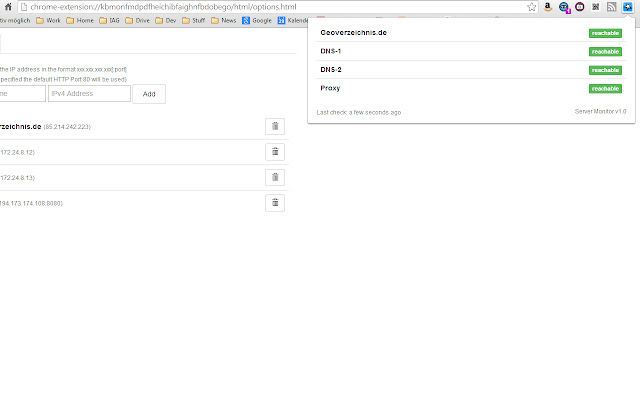Open the Work bookmarks folder
640x400 pixels.
[x=48, y=20]
